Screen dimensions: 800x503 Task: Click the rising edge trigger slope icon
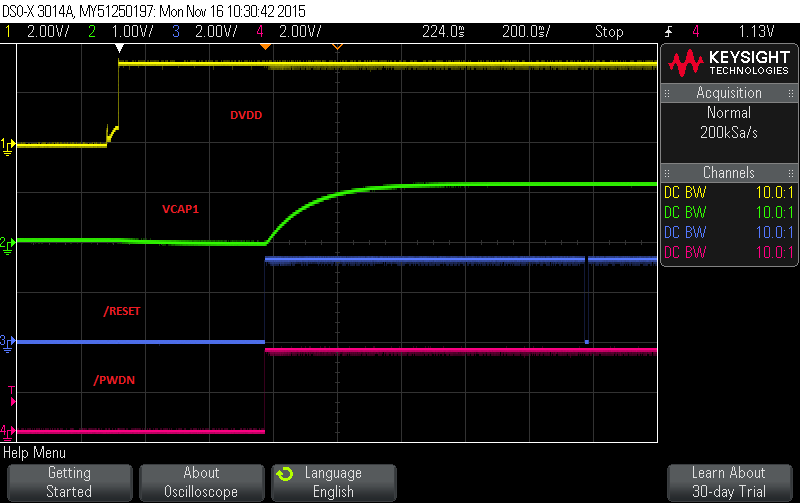pos(668,32)
